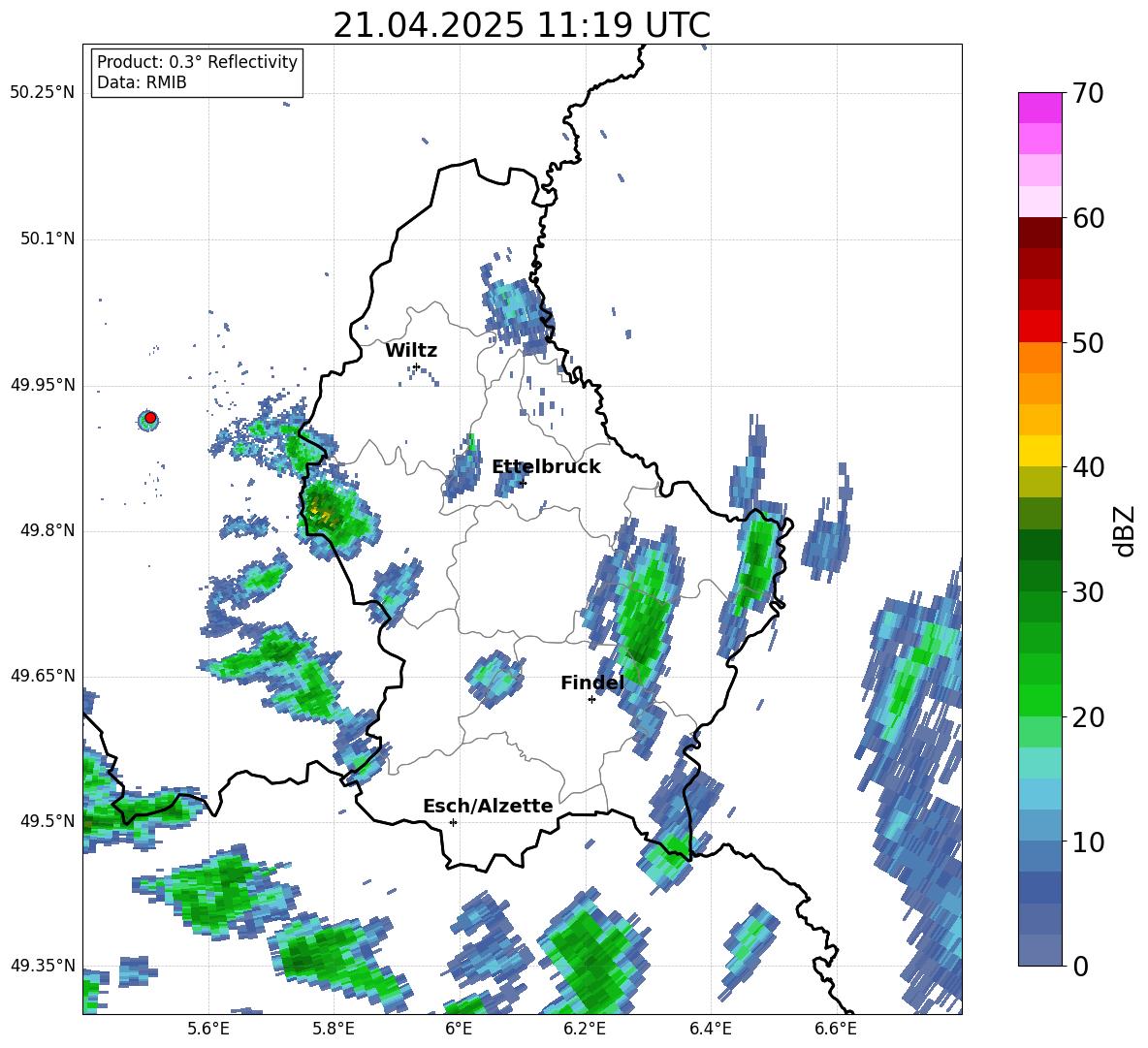Pick the grey-blue swatch at the colorbar bottom
This screenshot has height=1048, width=1148.
pos(1039,950)
